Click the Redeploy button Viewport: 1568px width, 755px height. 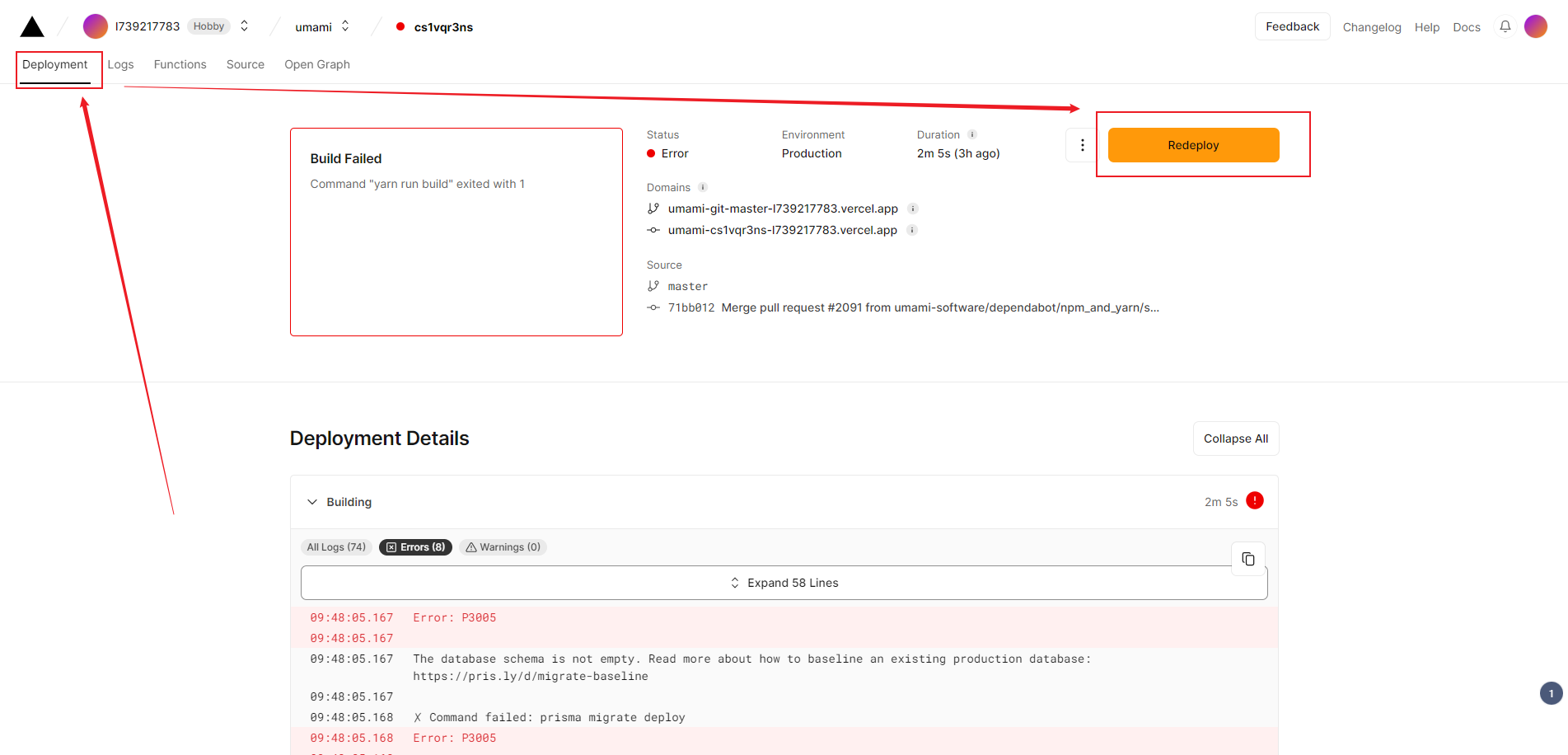1193,145
